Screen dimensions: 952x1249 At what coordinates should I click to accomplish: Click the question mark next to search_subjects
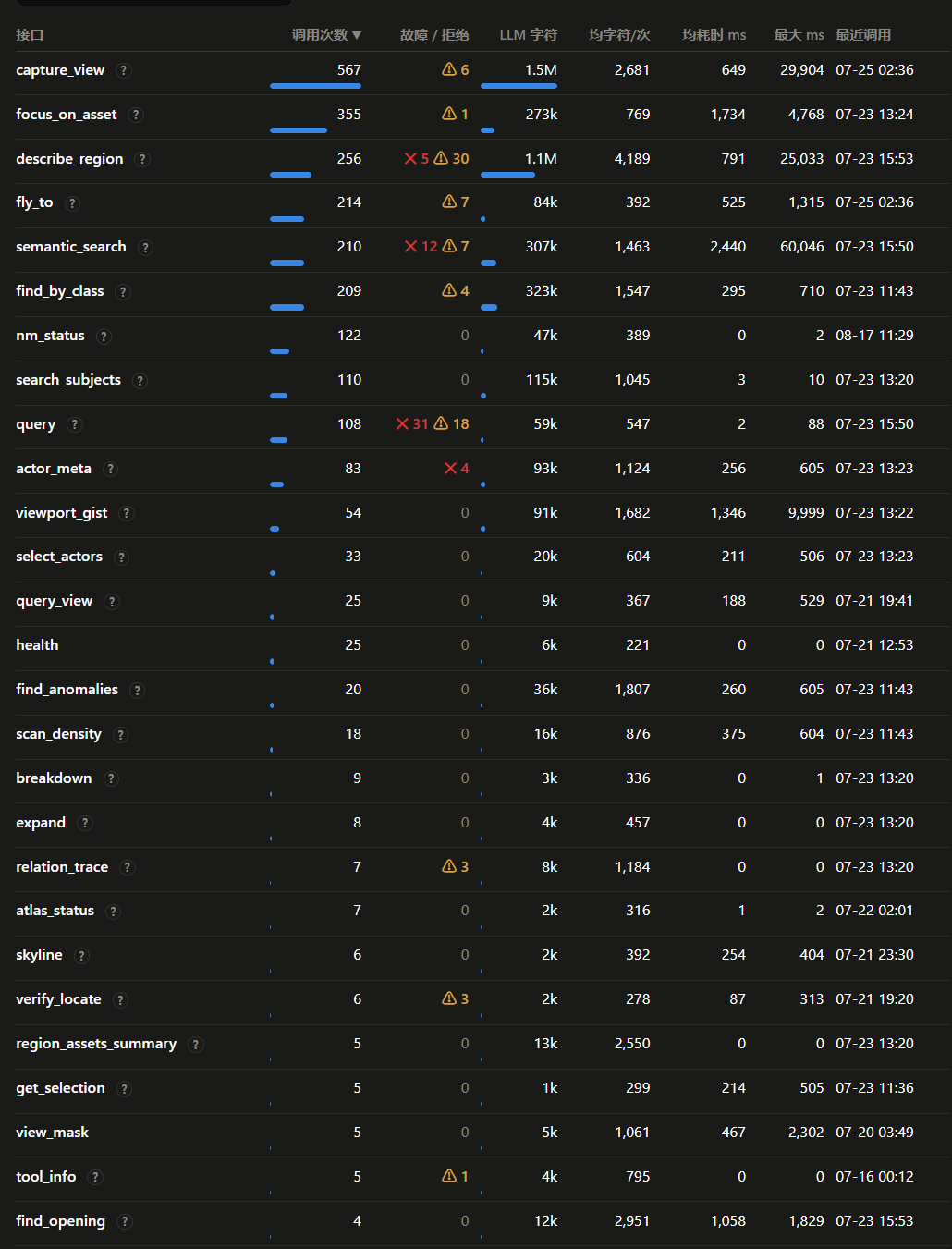140,381
